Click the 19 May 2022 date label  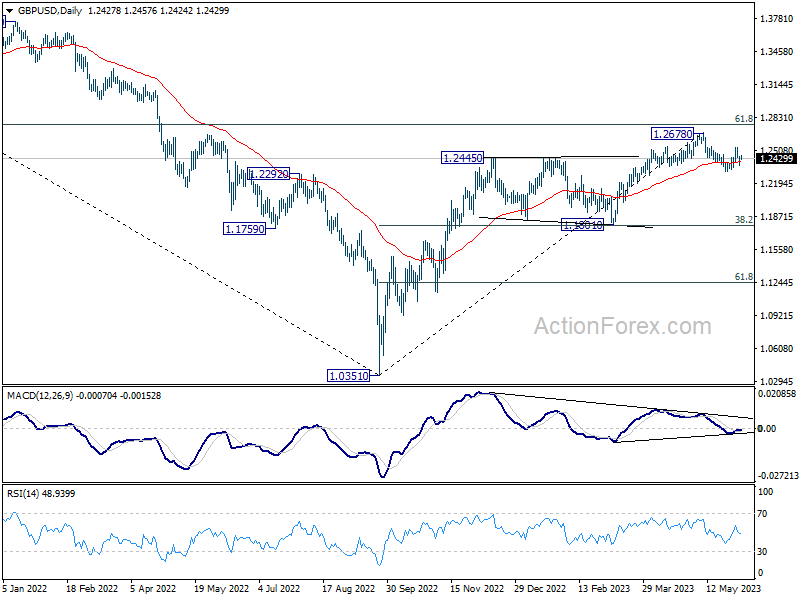(221, 589)
